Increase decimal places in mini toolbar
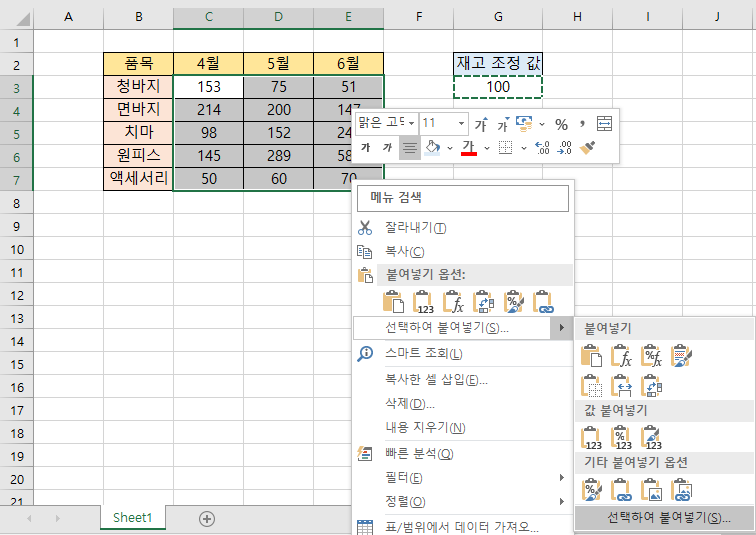The height and width of the screenshot is (535, 756). point(542,147)
